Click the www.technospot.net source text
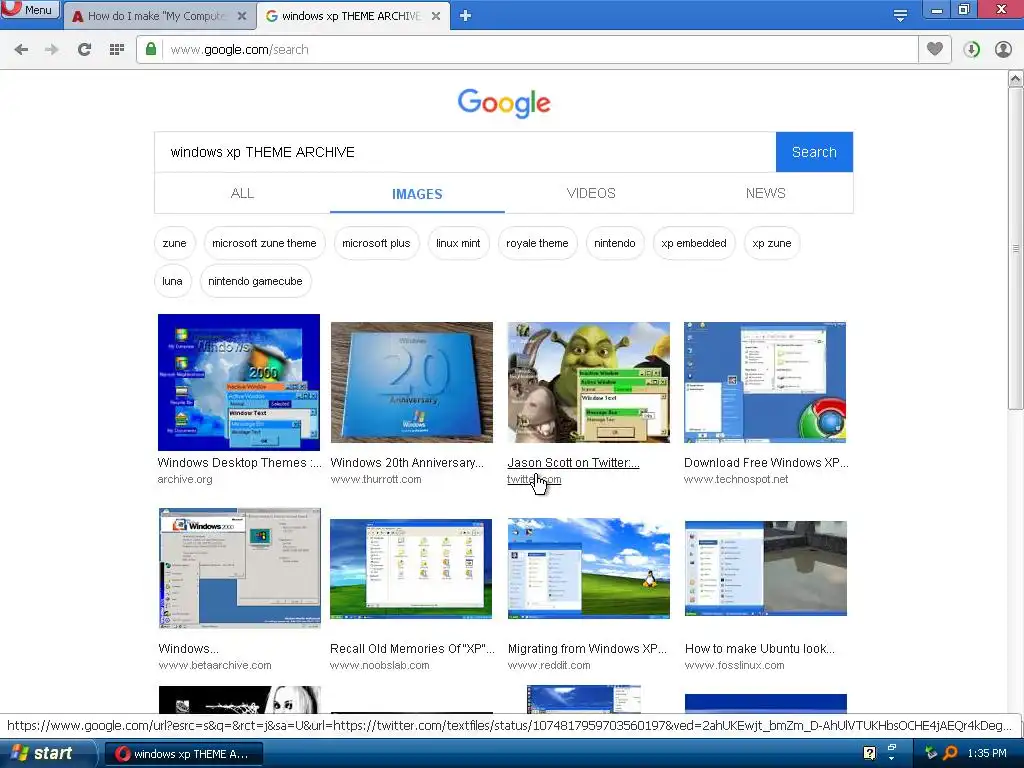 736,479
